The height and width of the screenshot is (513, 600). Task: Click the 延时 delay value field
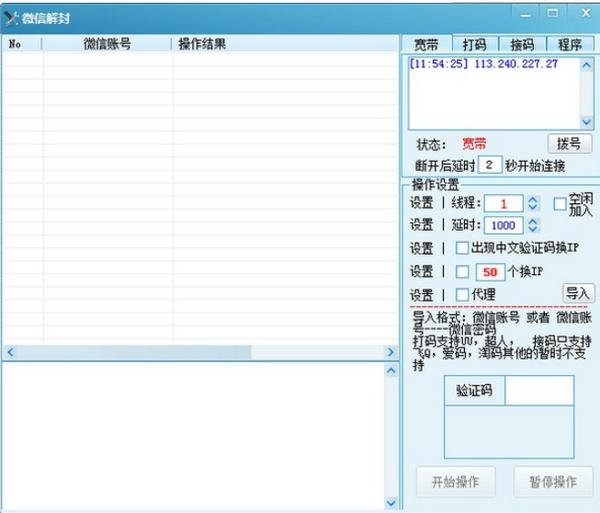(x=504, y=225)
